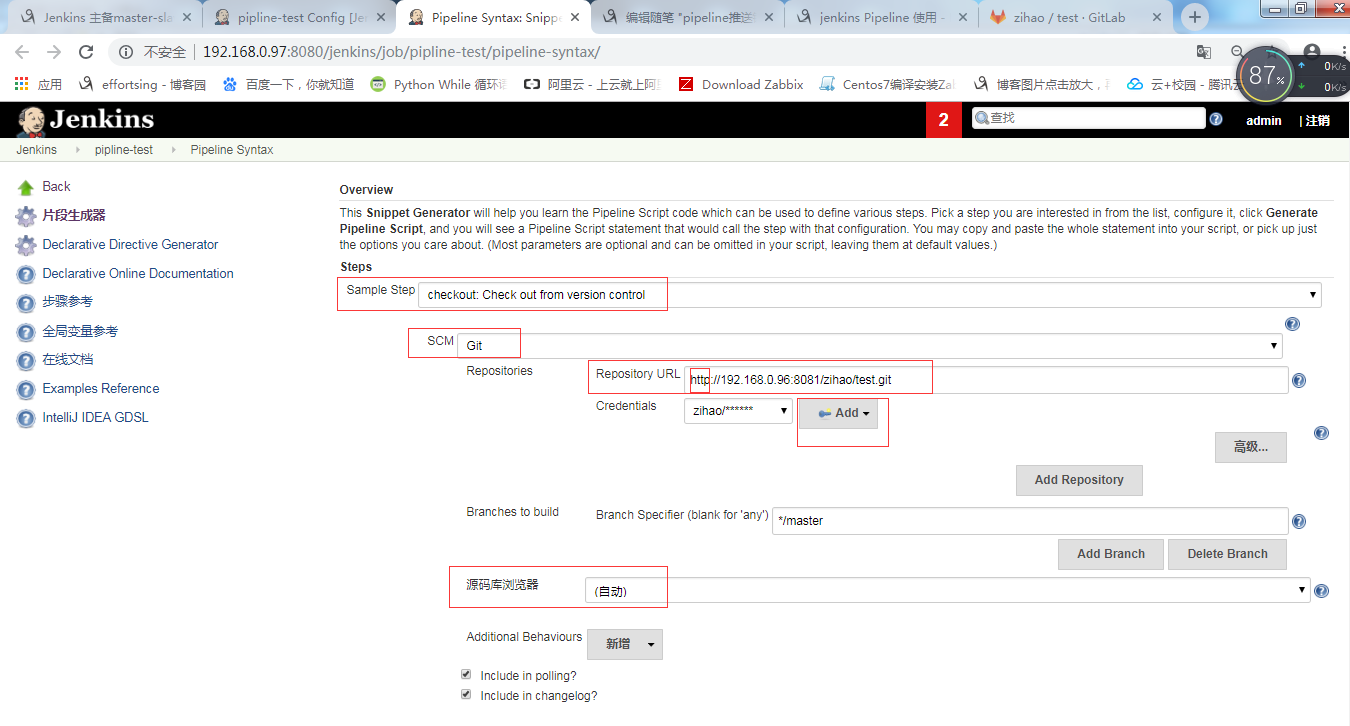Open Python While 循环 bookmark

(438, 85)
